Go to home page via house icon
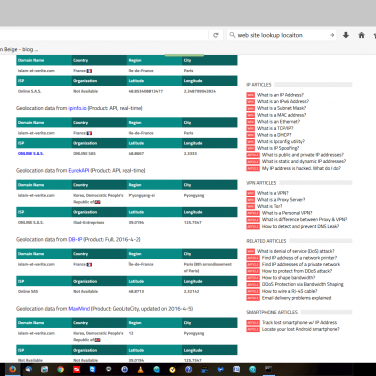376x376 pixels. tap(361, 35)
